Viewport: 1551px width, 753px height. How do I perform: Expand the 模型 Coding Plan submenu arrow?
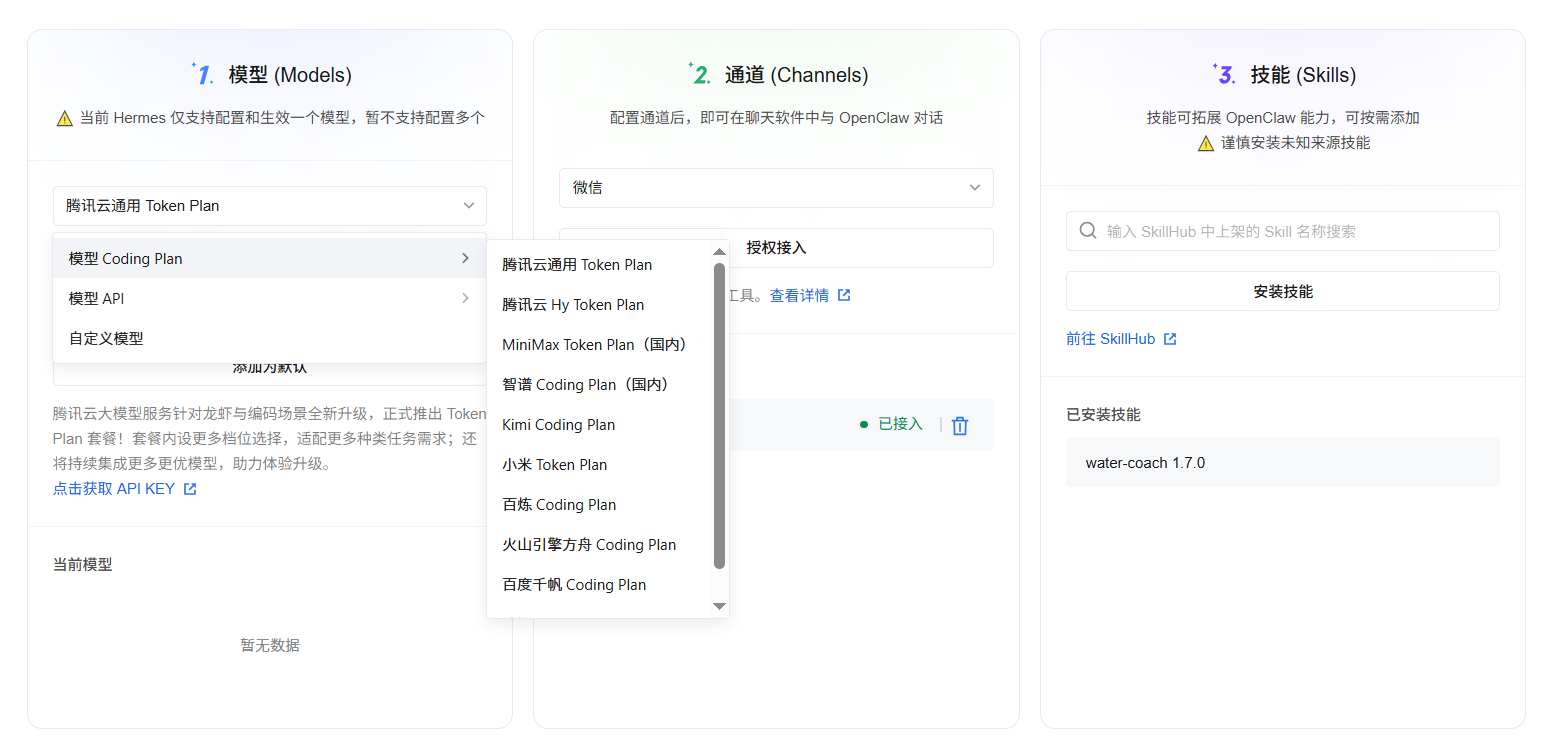[465, 258]
